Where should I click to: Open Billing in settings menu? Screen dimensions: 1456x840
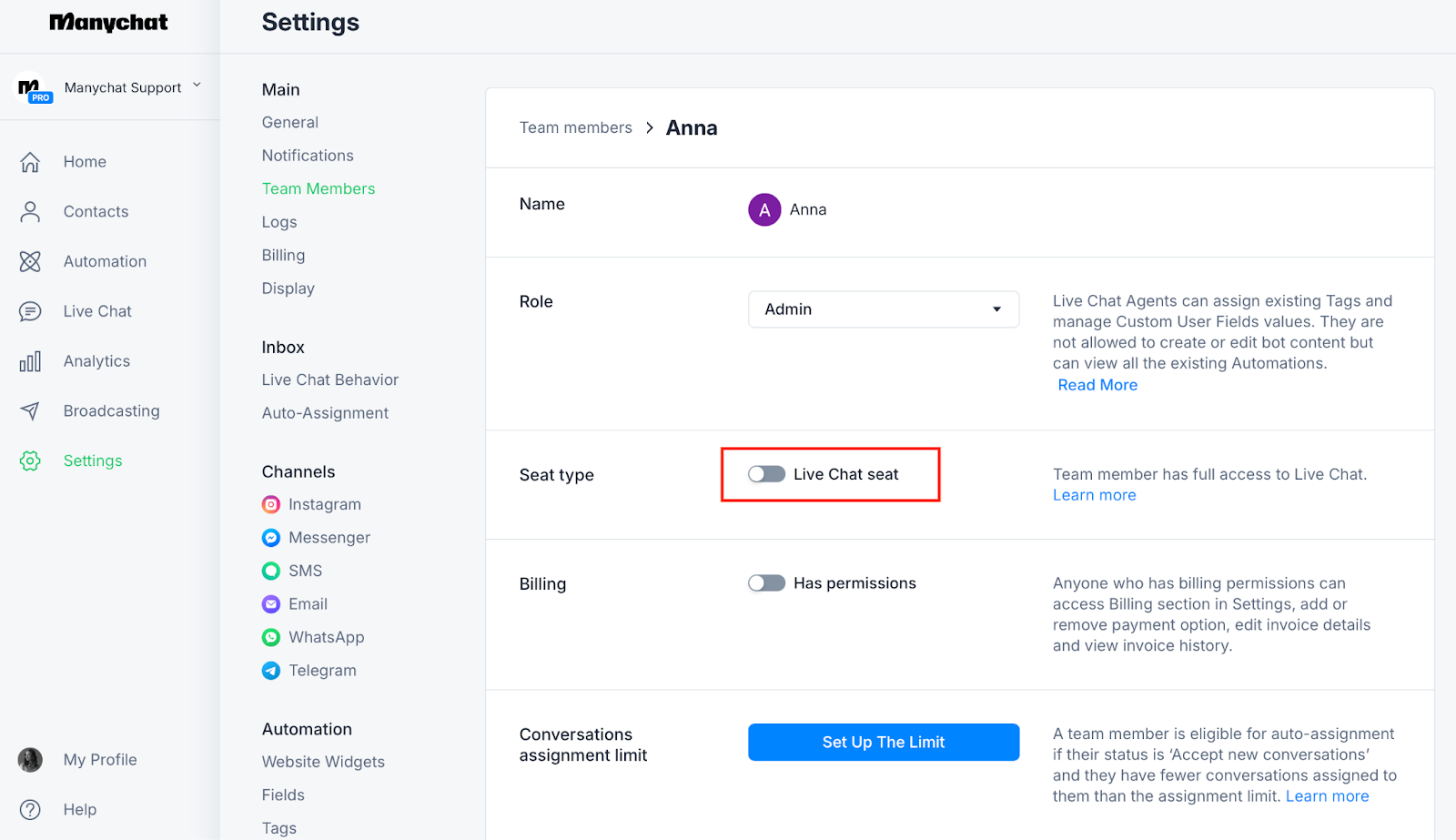point(283,256)
